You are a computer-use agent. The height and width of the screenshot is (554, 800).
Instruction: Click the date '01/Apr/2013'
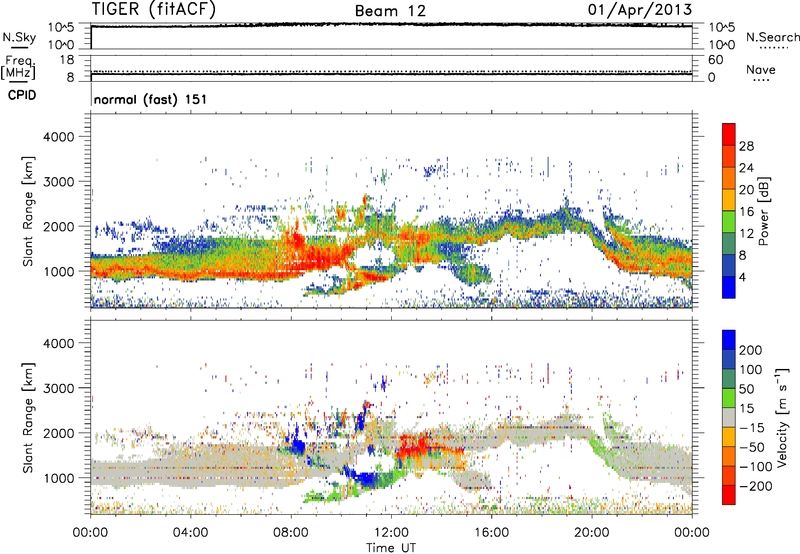[x=640, y=10]
